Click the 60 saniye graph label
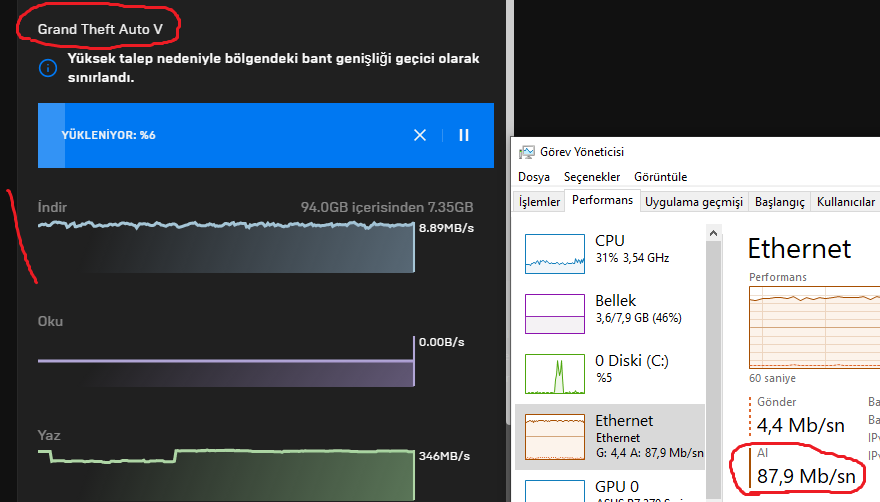 point(772,378)
